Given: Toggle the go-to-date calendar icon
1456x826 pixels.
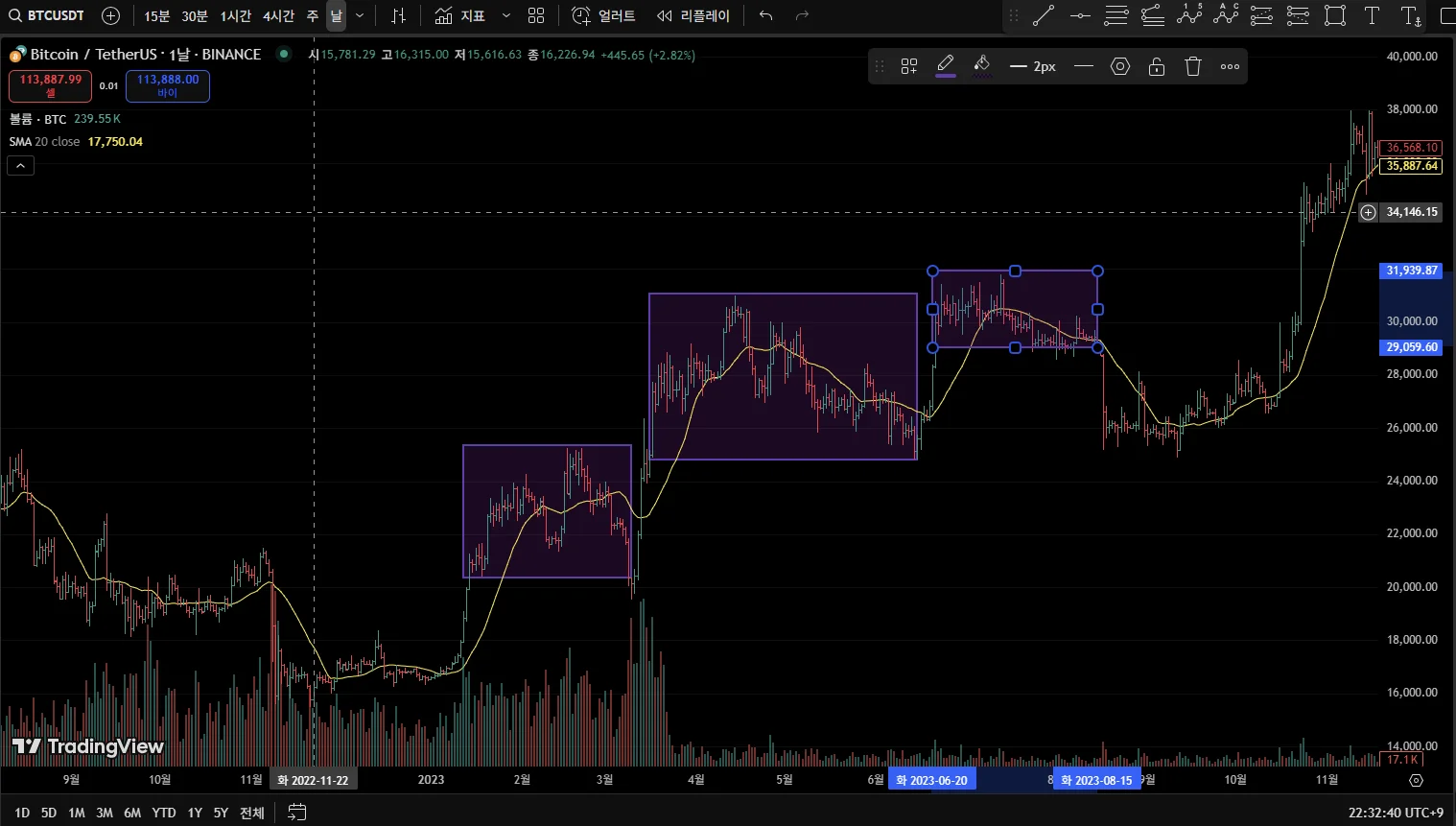Looking at the screenshot, I should 297,813.
